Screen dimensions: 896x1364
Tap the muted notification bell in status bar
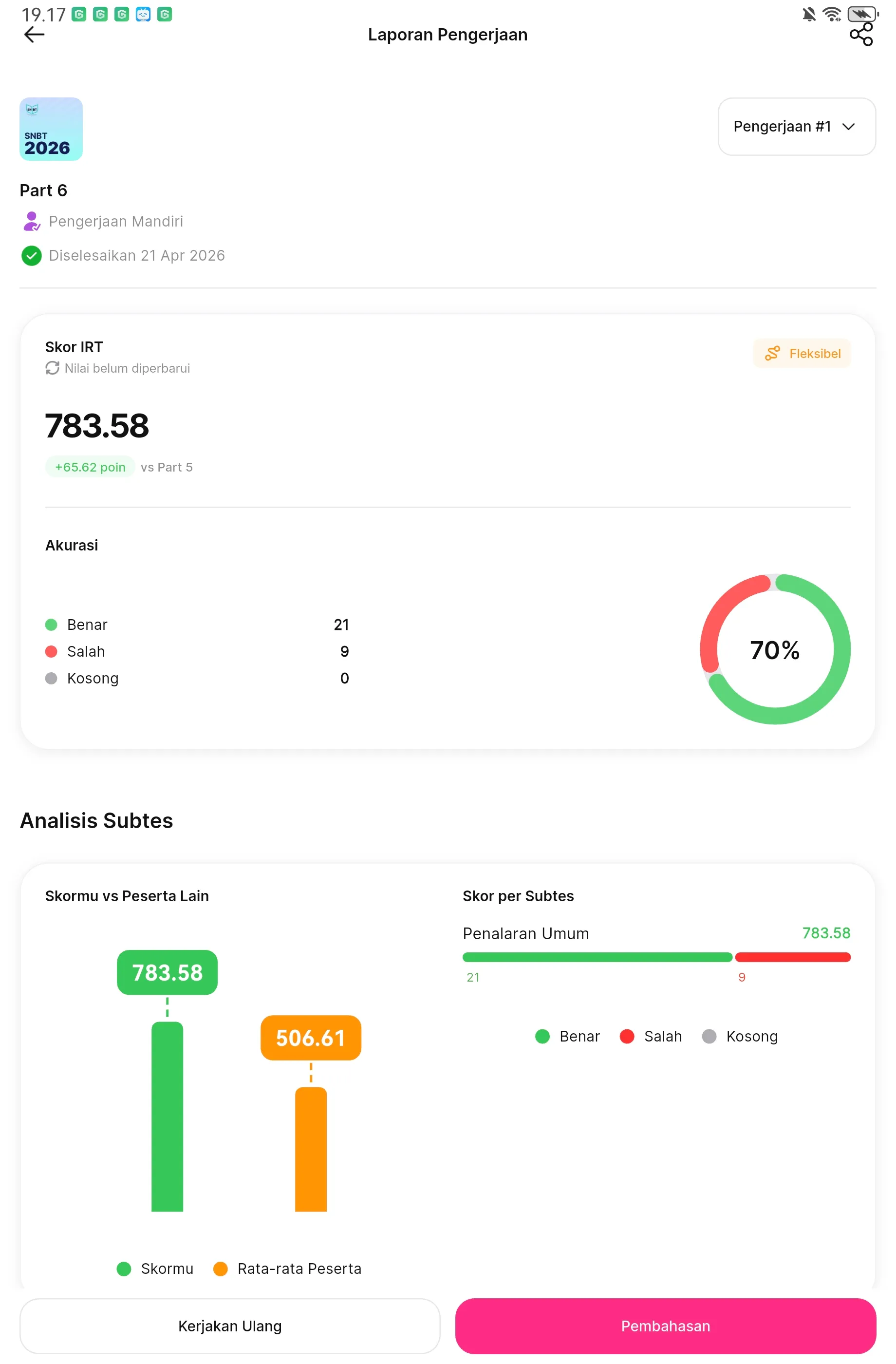tap(809, 14)
